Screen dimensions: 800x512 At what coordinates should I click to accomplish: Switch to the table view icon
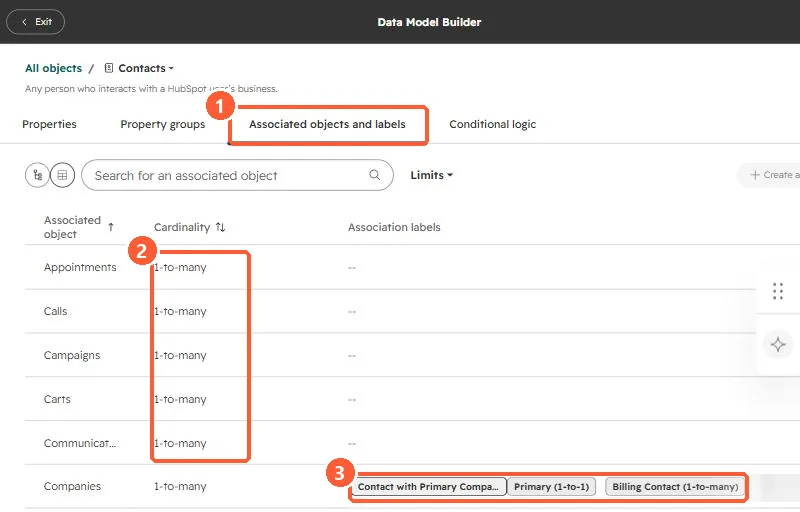pos(62,175)
